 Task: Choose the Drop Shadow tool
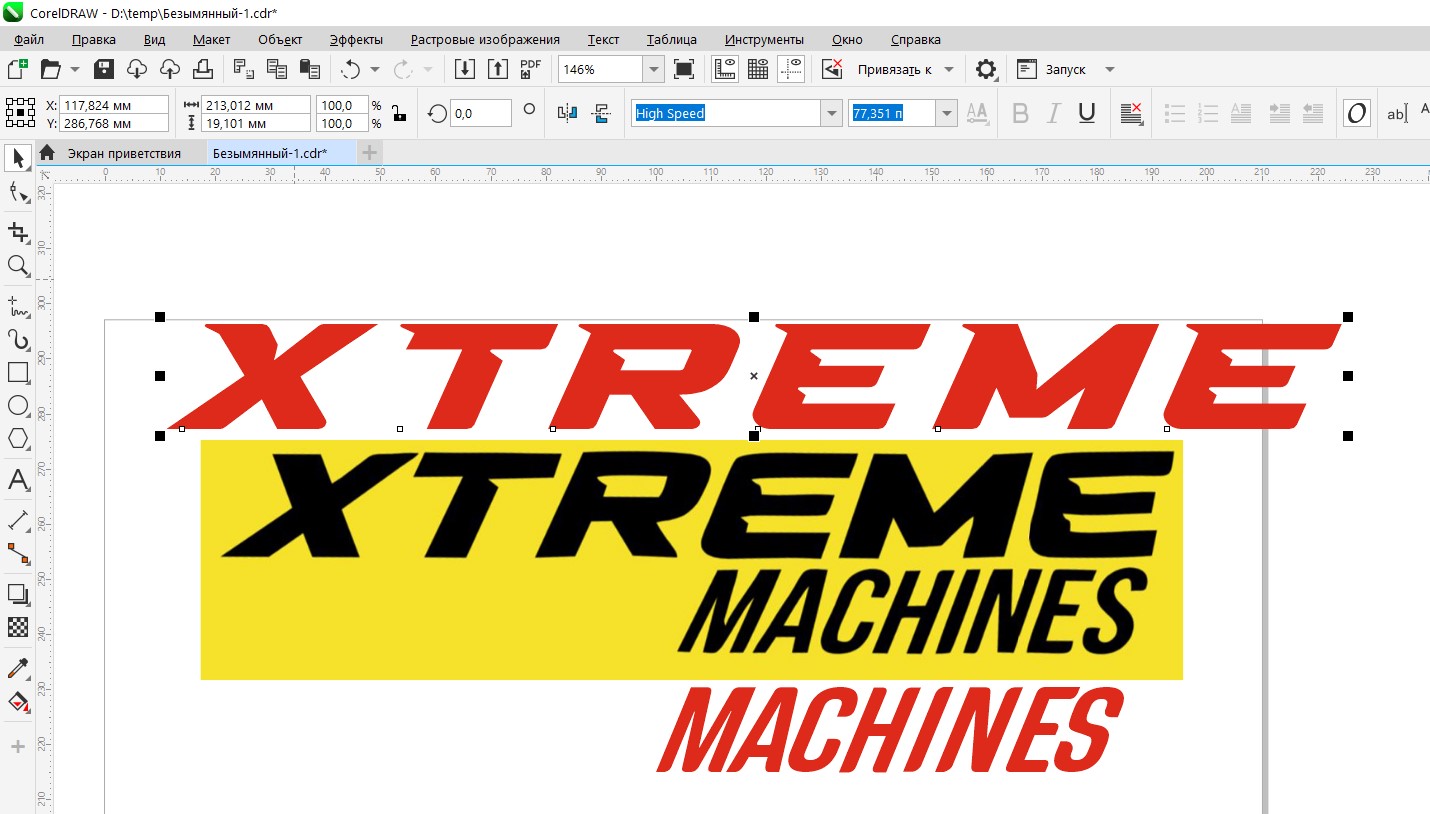pos(18,594)
